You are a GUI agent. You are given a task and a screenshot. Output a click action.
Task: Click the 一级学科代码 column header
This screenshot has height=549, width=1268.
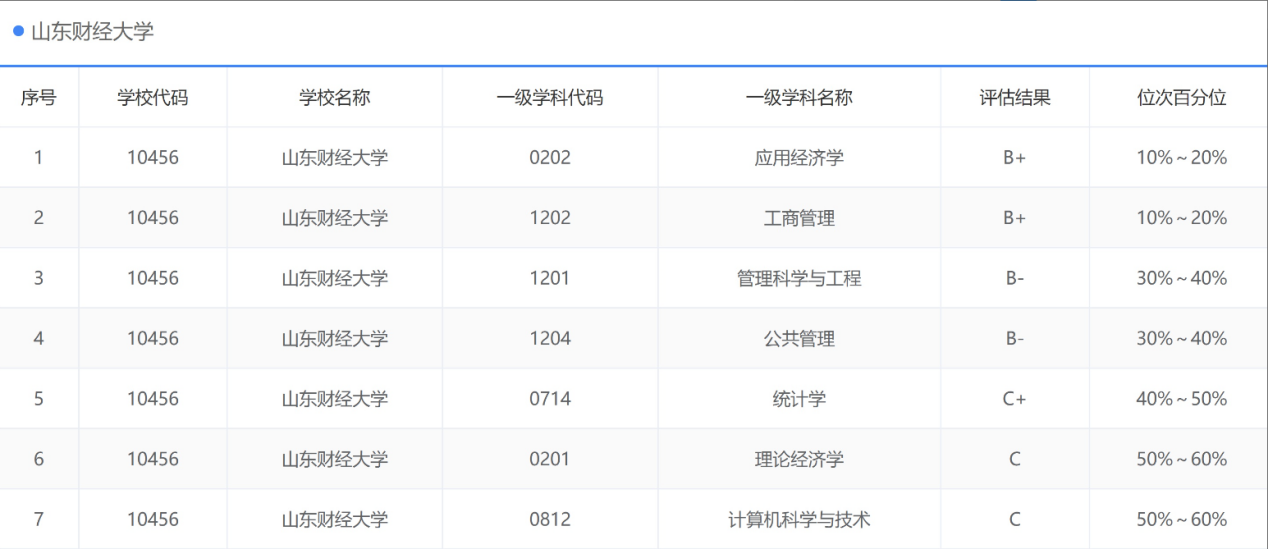[550, 97]
